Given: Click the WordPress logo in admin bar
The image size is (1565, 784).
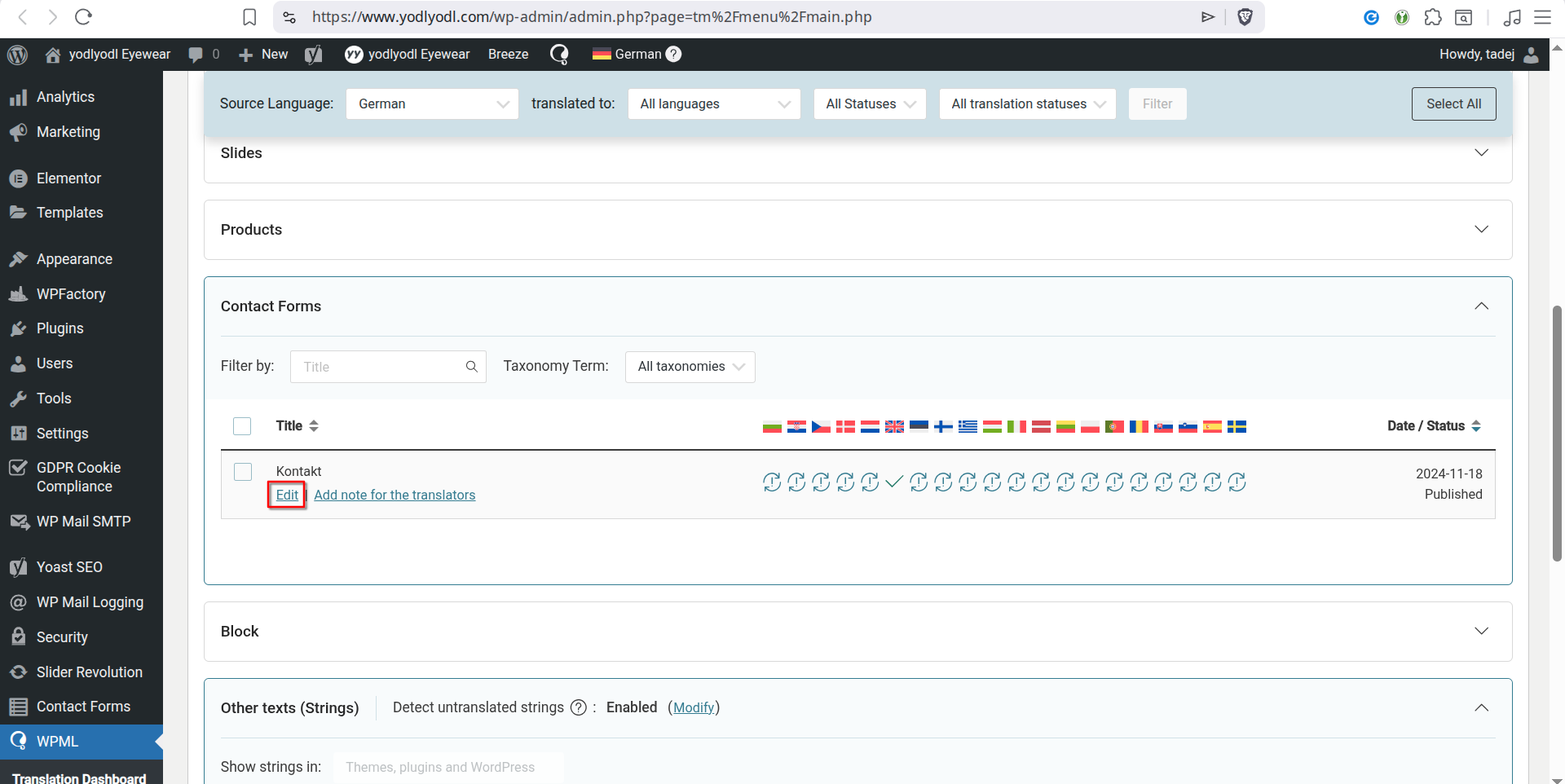Looking at the screenshot, I should click(x=18, y=55).
